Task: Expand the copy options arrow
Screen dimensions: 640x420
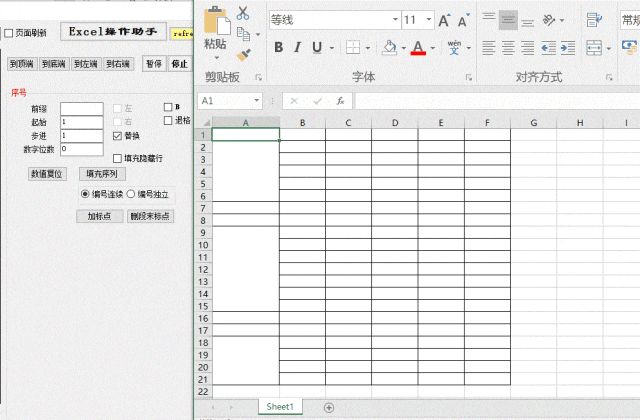Action: pyautogui.click(x=258, y=35)
